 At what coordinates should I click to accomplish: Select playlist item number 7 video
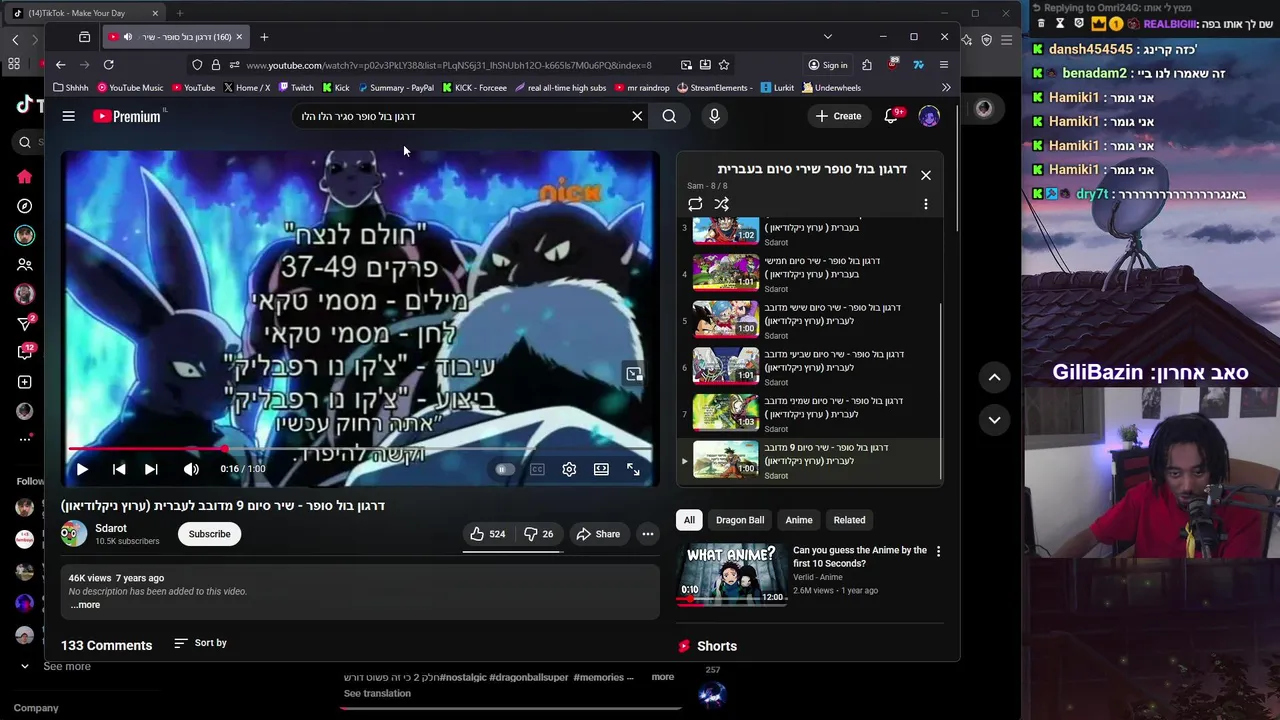pyautogui.click(x=811, y=414)
